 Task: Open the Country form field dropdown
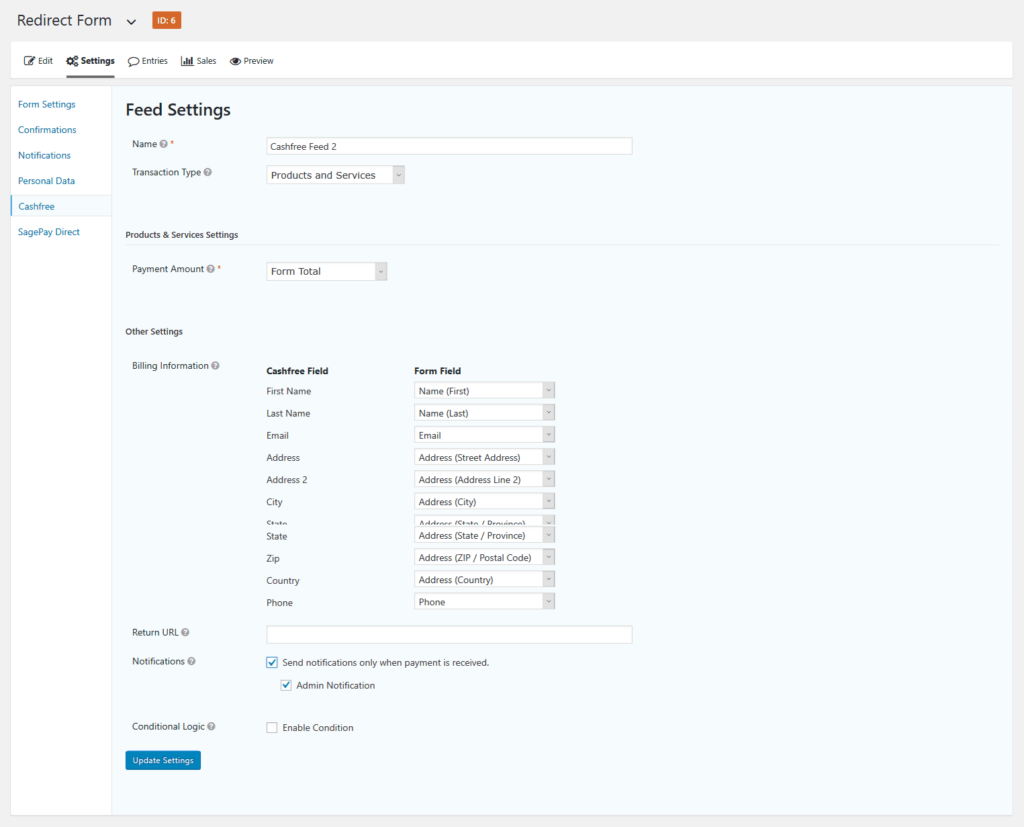click(484, 579)
